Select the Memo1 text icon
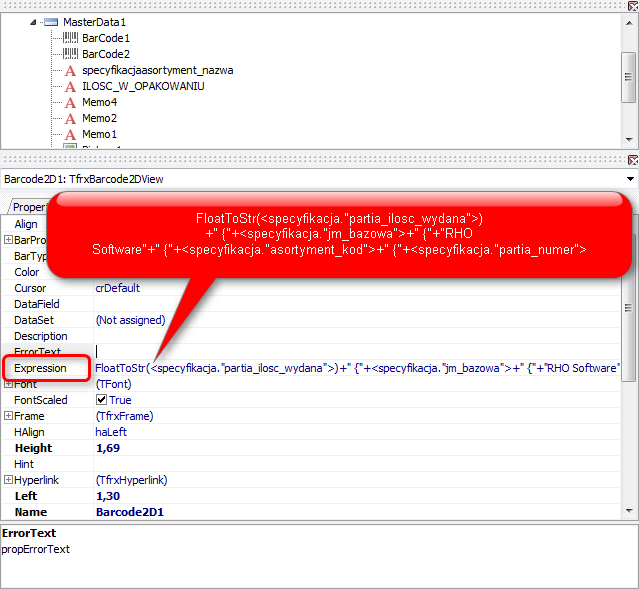Viewport: 639px width, 589px height. click(70, 135)
